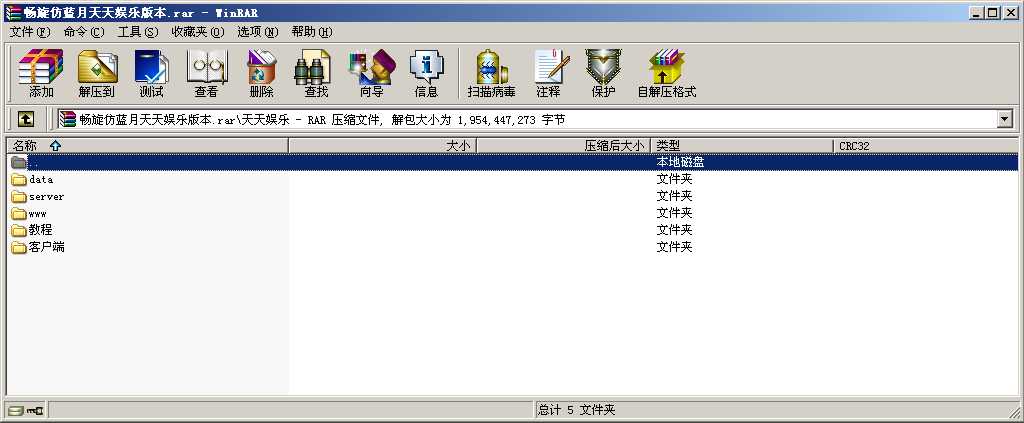Select the "data" folder name
The height and width of the screenshot is (423, 1024).
pos(41,180)
